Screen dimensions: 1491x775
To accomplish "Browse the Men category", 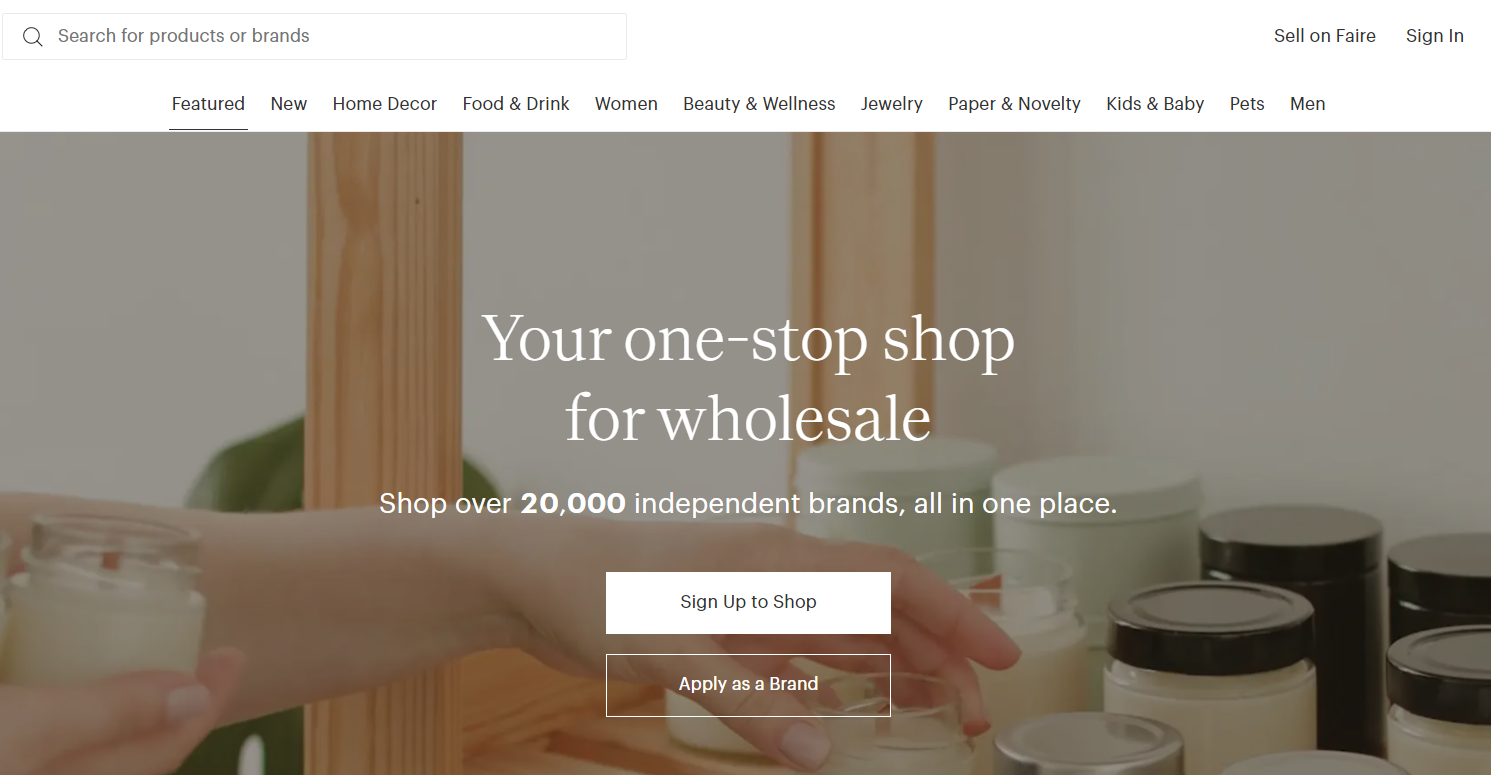I will click(x=1307, y=104).
